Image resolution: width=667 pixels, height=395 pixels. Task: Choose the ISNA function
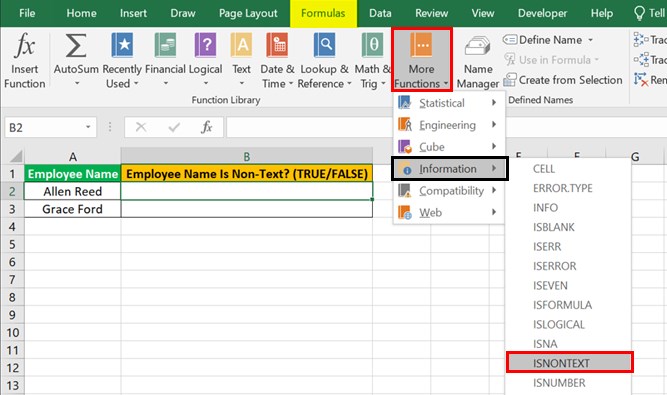[568, 344]
